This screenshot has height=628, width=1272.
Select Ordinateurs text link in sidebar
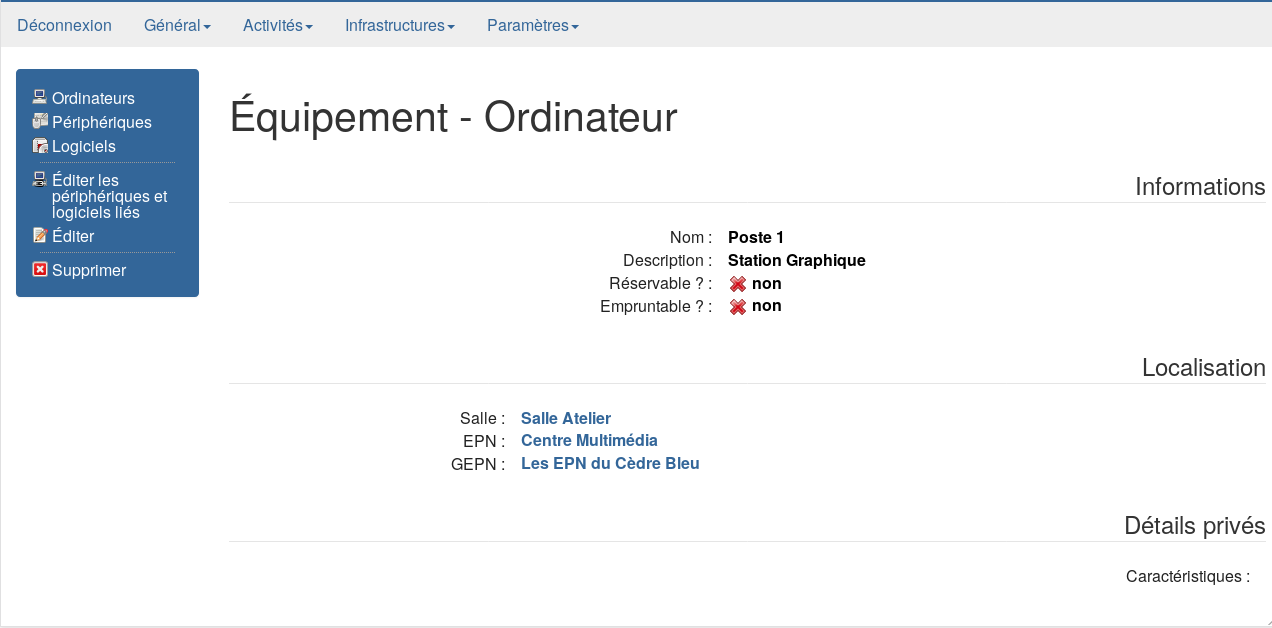click(93, 98)
